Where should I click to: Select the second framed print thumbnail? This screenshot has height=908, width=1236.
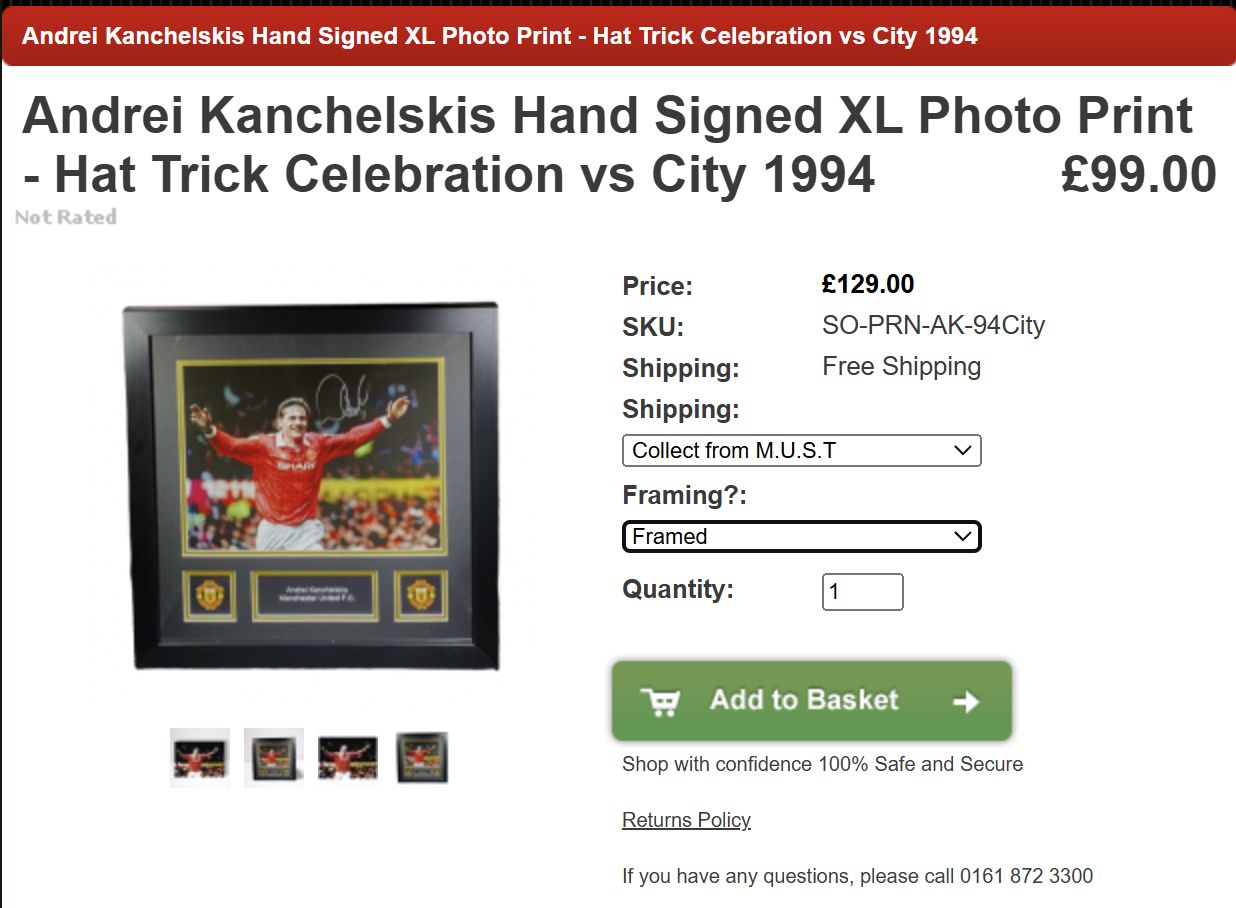click(x=274, y=758)
